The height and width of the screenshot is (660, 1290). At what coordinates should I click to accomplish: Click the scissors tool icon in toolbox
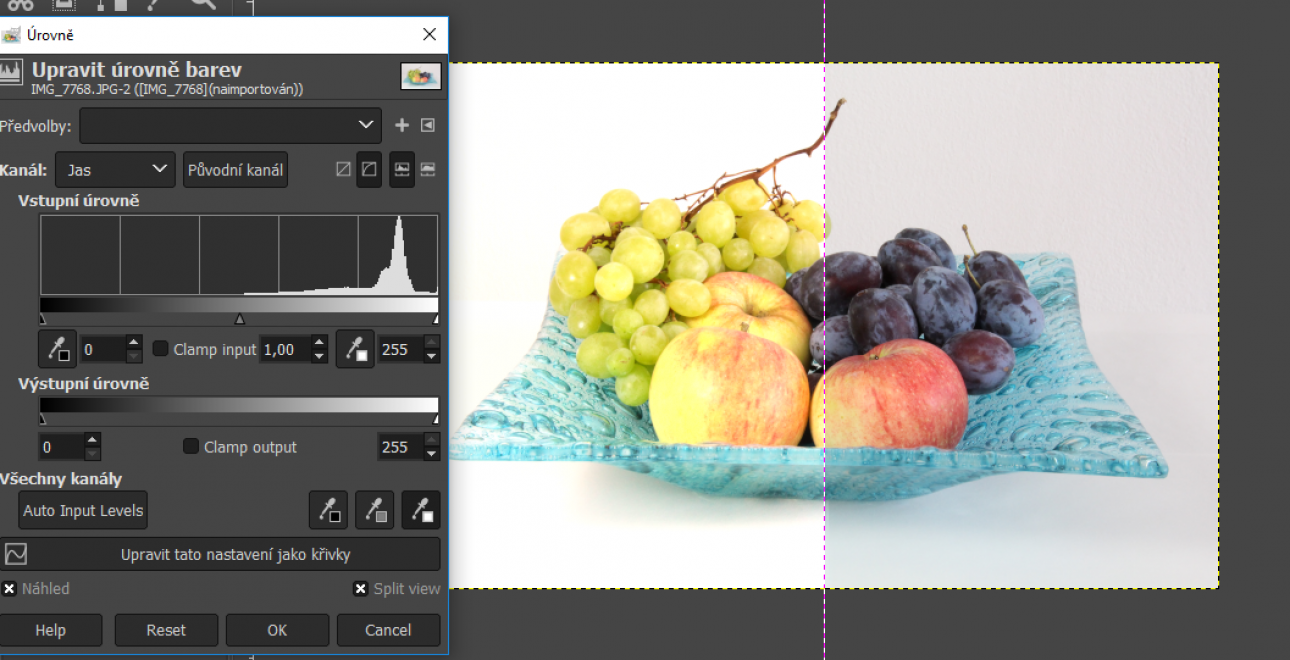pyautogui.click(x=20, y=5)
